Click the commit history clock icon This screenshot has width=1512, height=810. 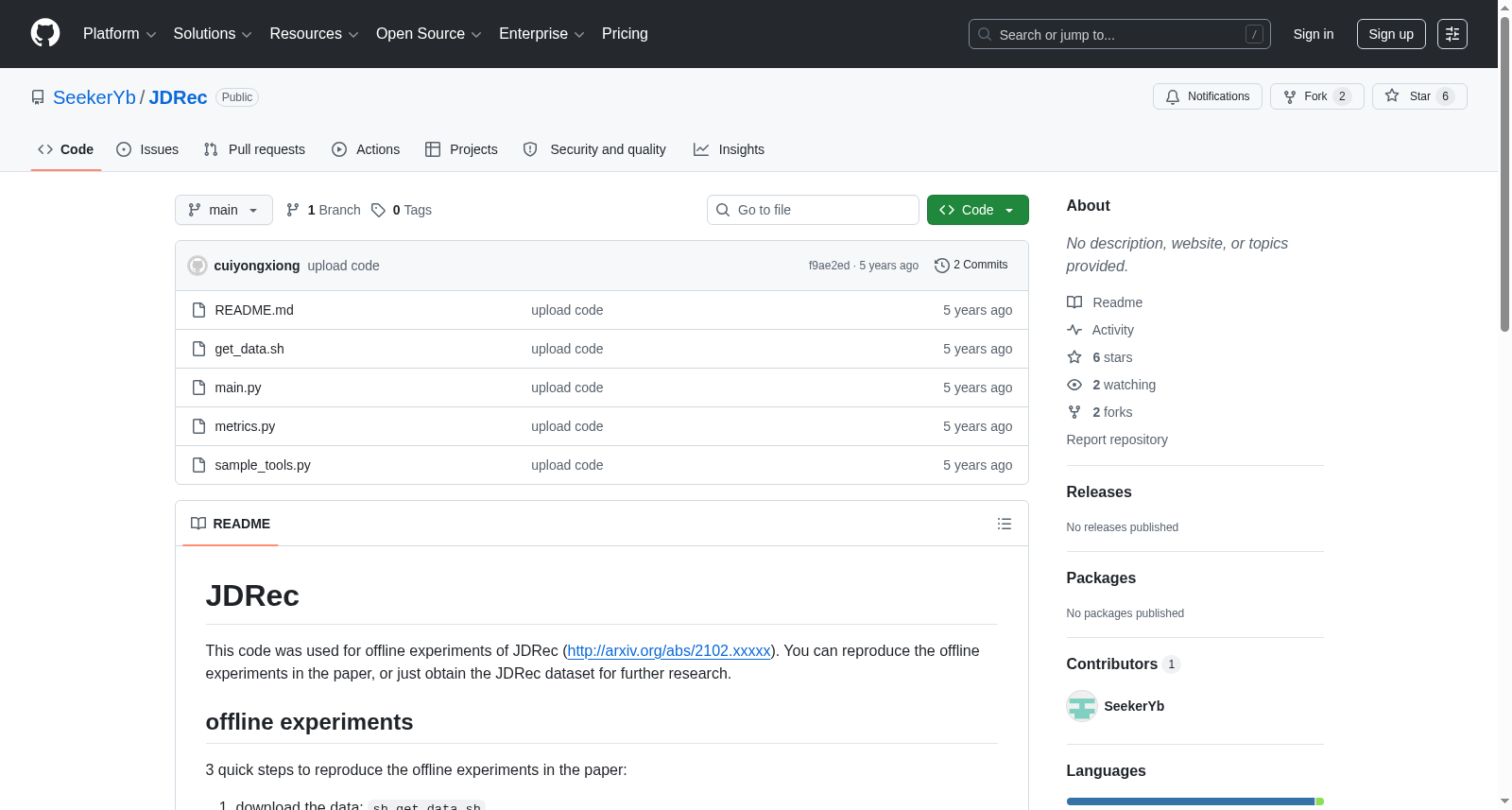(942, 266)
